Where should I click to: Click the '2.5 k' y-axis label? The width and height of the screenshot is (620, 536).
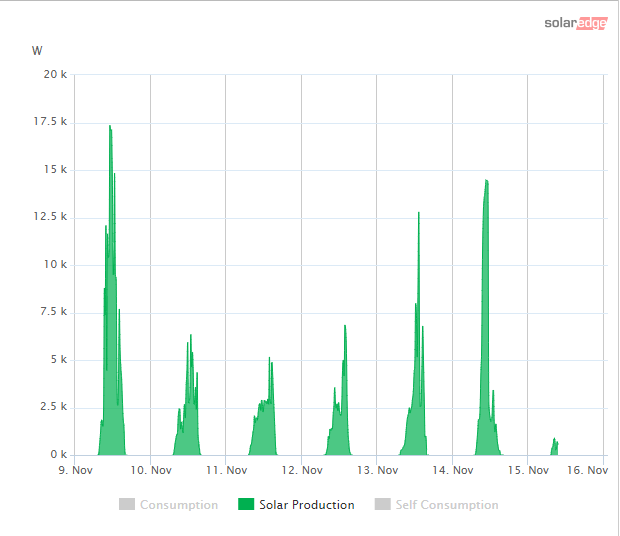[53, 407]
